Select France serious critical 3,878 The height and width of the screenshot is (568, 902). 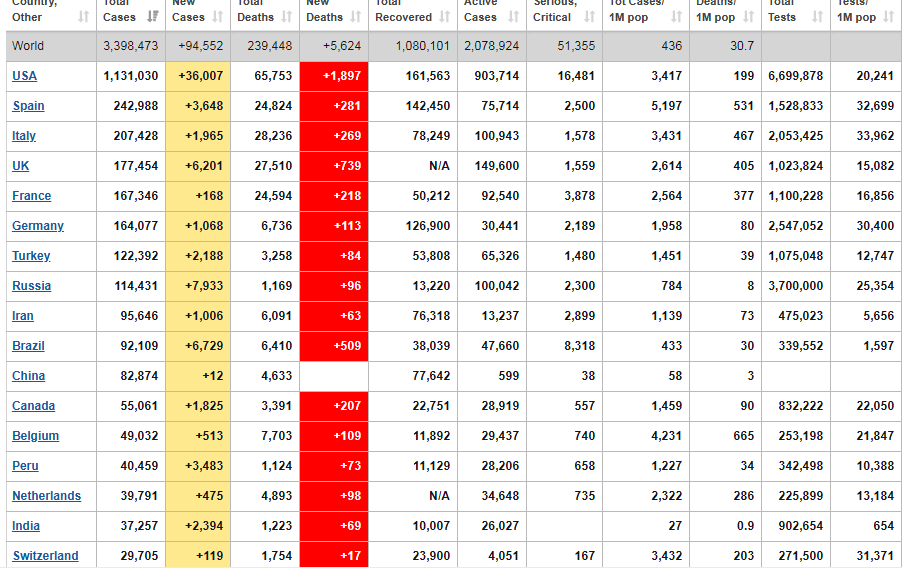point(579,196)
